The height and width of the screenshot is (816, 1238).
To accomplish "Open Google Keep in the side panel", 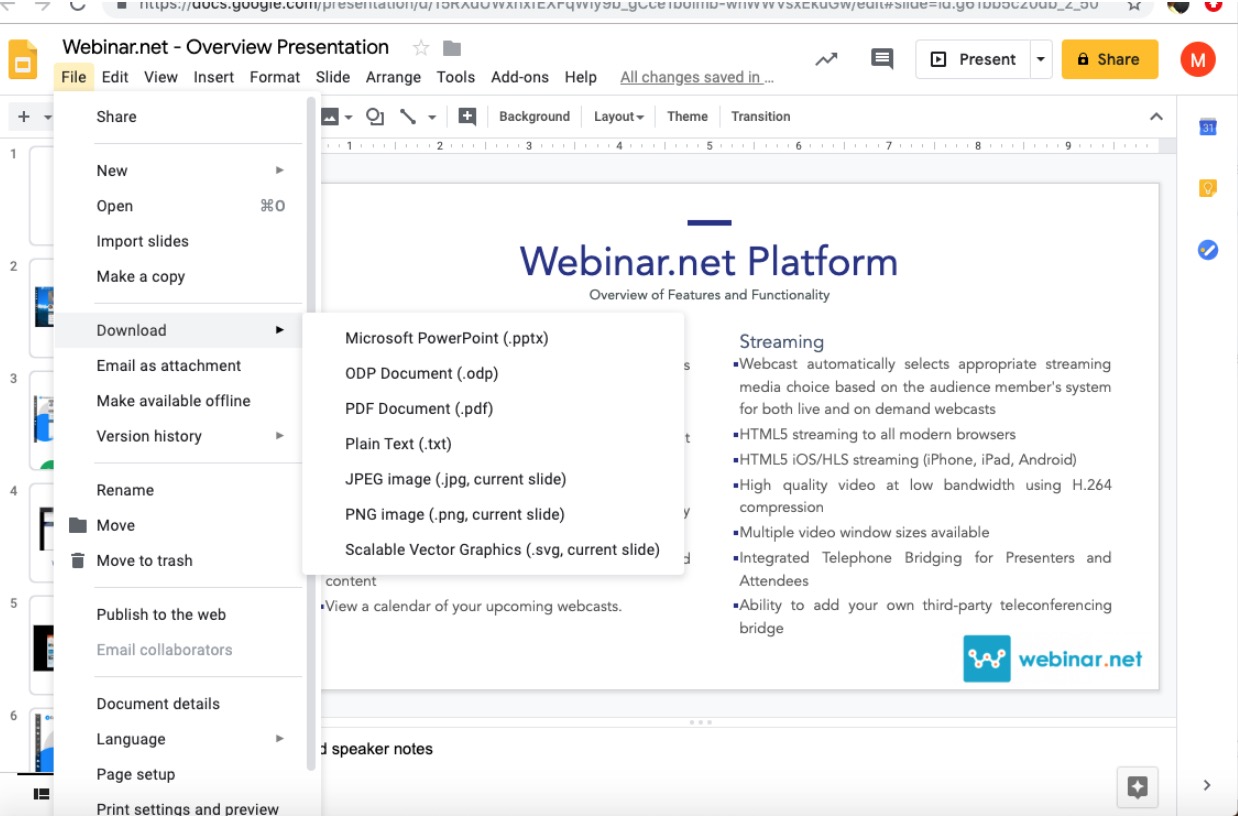I will tap(1207, 188).
